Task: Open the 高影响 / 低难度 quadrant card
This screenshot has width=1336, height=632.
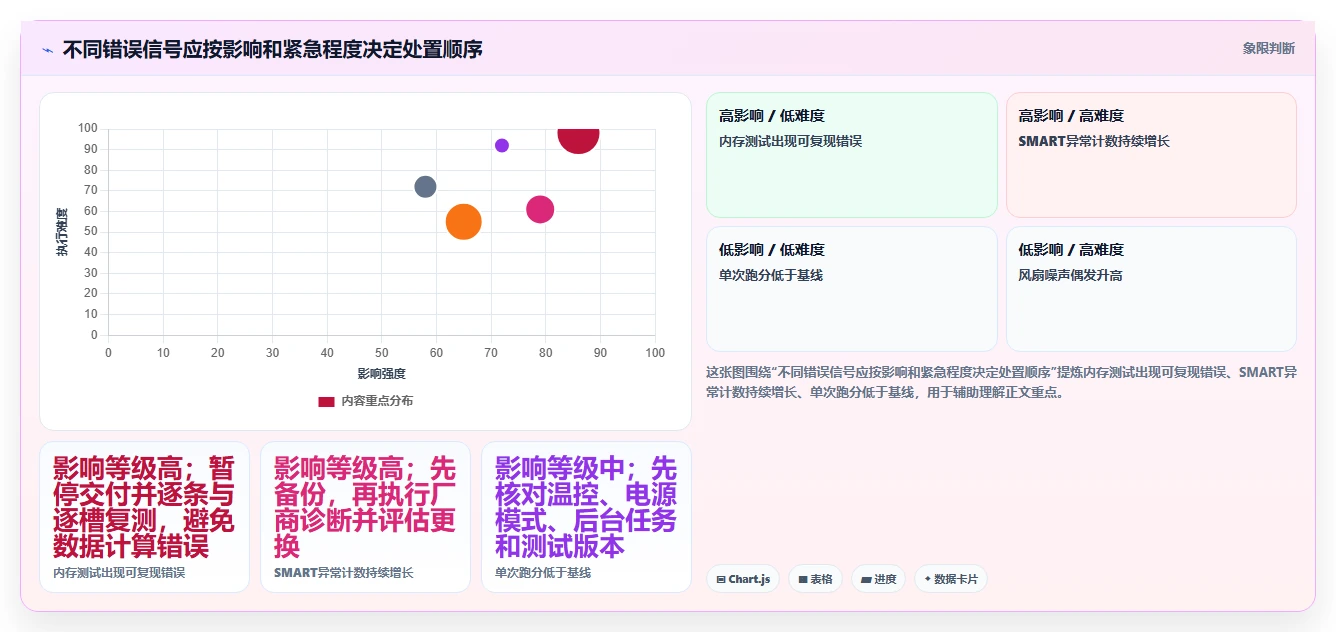Action: (x=852, y=155)
